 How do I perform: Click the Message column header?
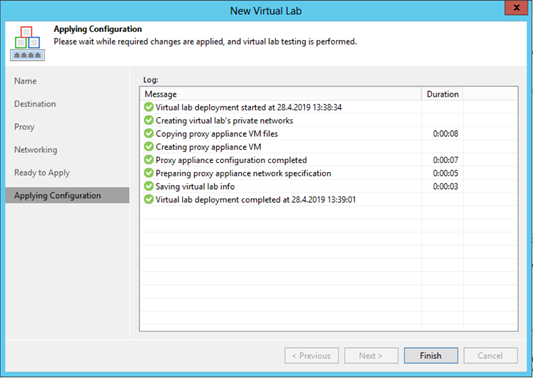(x=281, y=94)
